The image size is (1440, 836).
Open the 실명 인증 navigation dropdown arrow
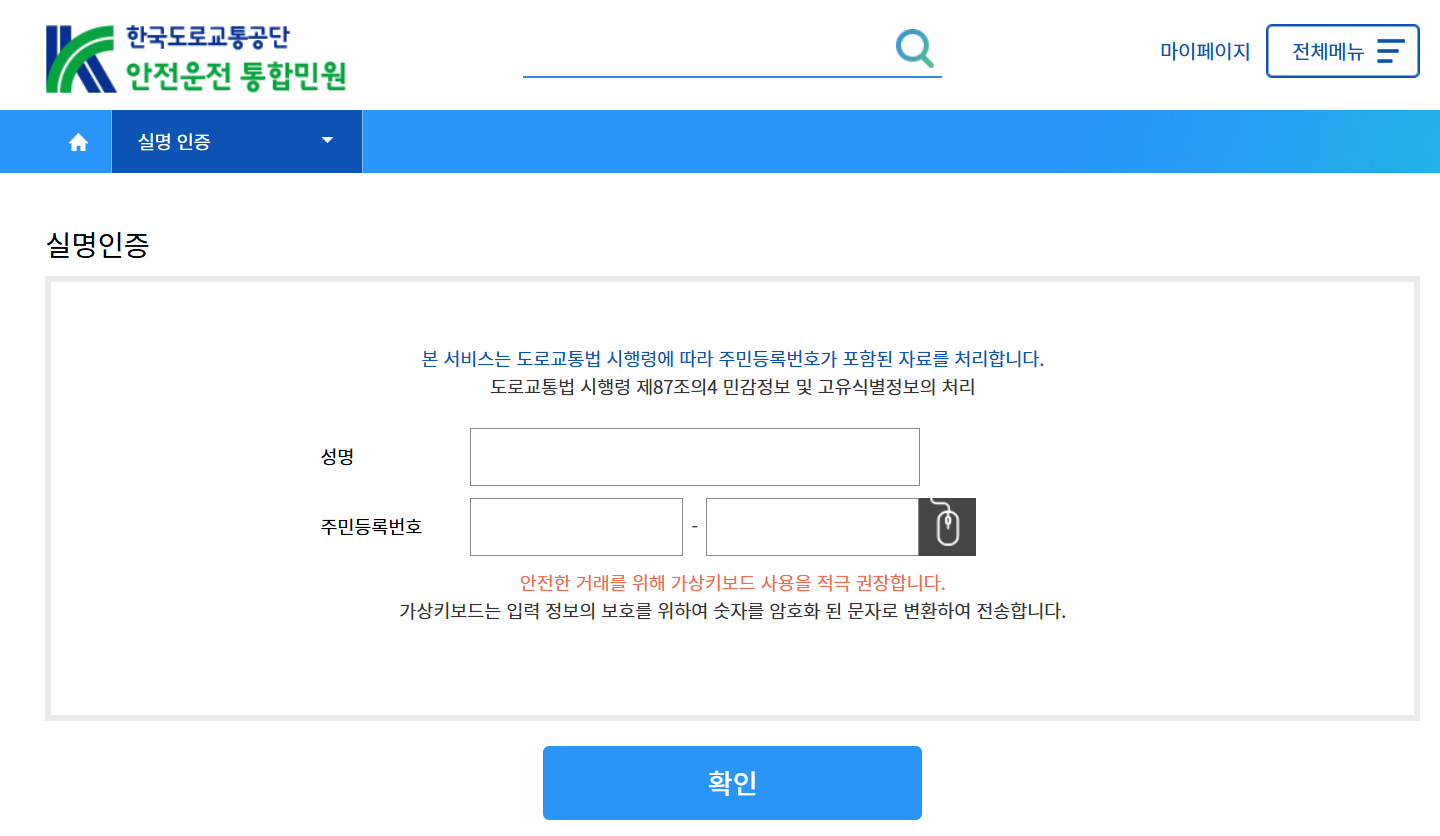click(326, 141)
